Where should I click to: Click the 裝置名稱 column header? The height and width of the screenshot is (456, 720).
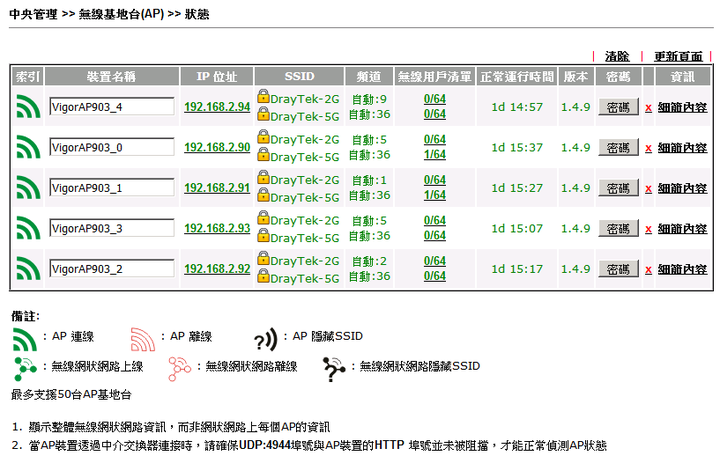point(112,76)
